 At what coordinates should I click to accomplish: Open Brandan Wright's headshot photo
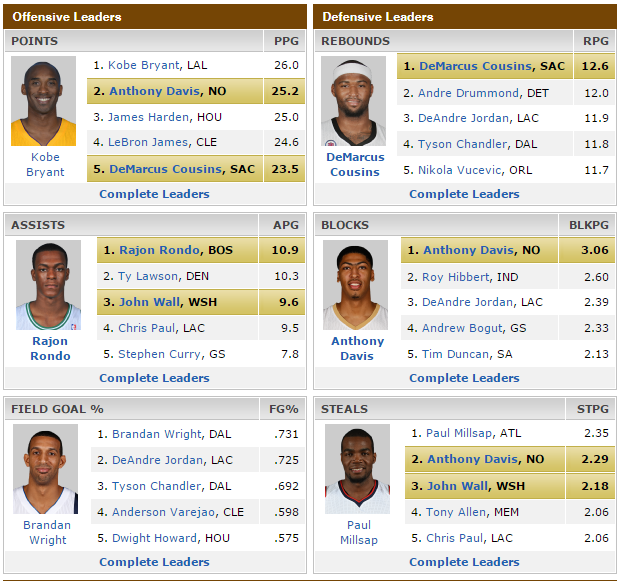coord(45,469)
